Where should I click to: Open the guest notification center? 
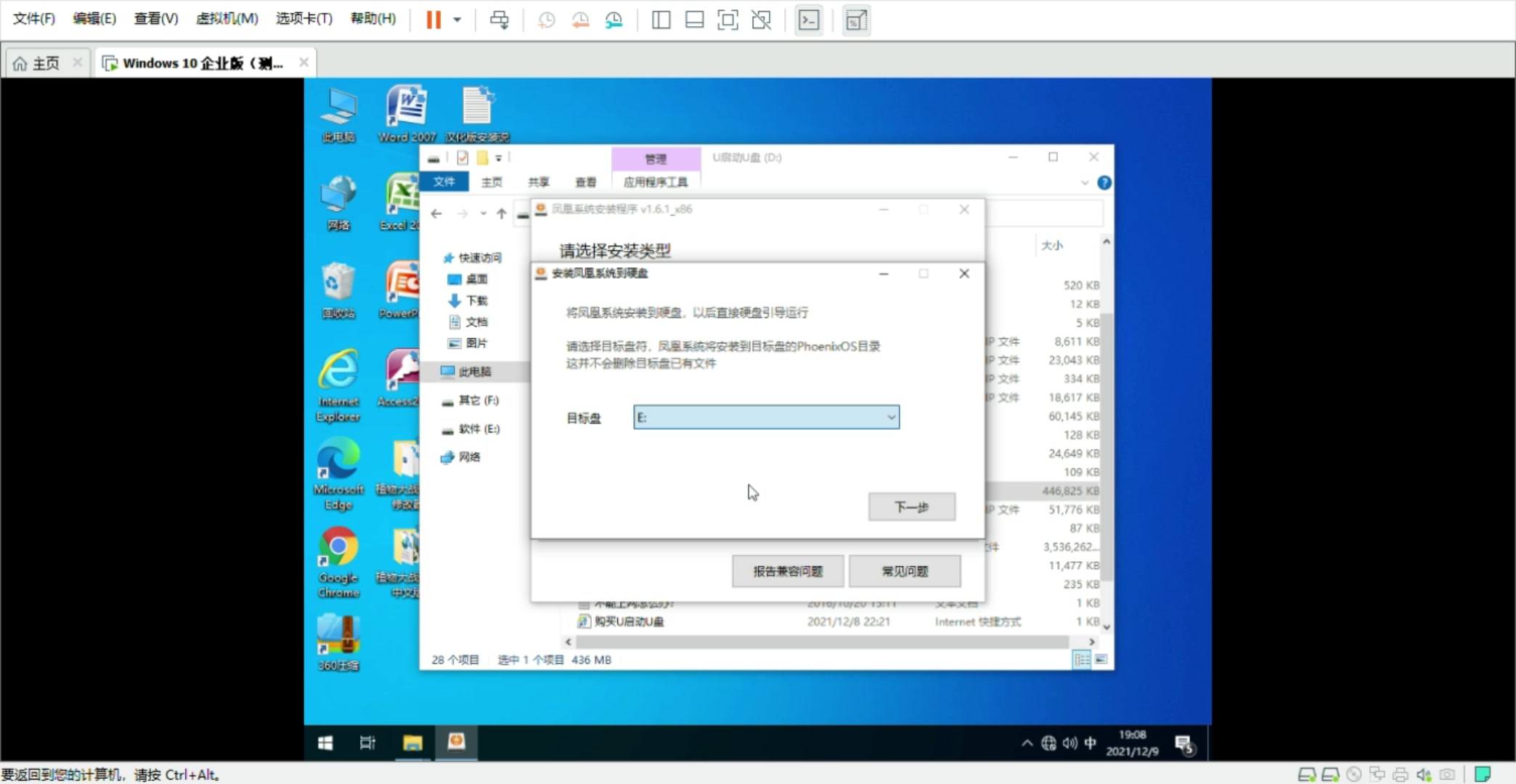click(x=1185, y=744)
